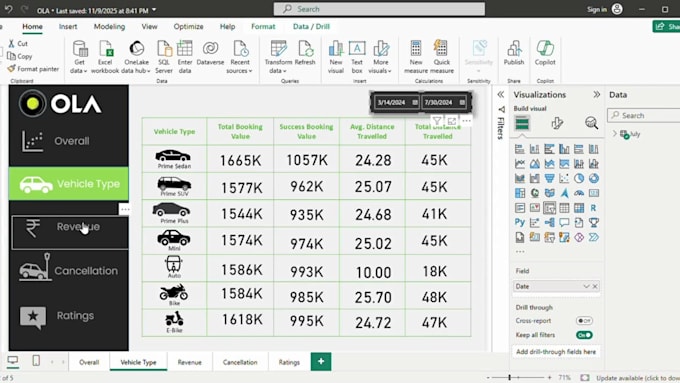Click the Overall navigation button in the report
The image size is (680, 383).
tap(69, 141)
